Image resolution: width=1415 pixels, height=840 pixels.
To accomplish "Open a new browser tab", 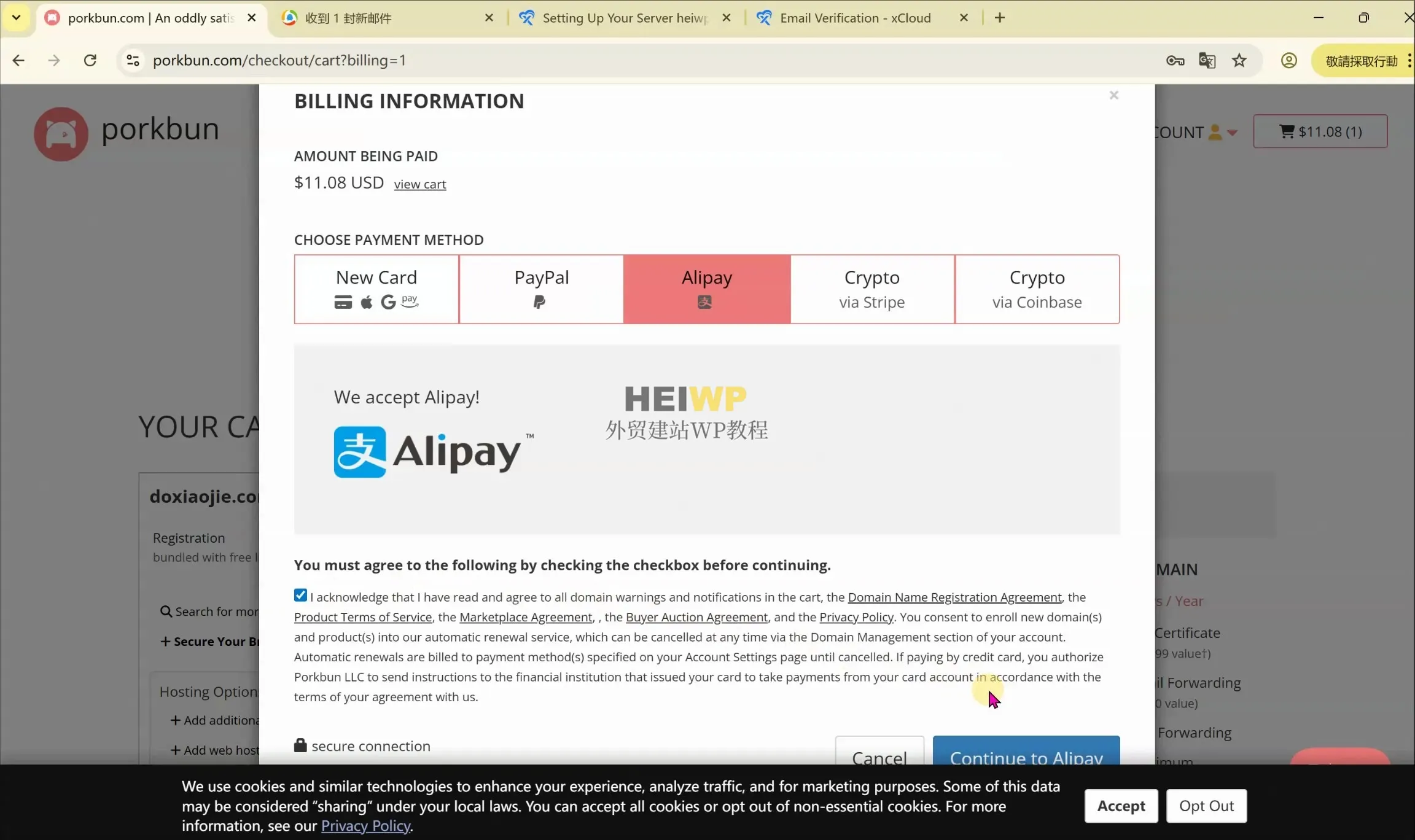I will point(1000,18).
